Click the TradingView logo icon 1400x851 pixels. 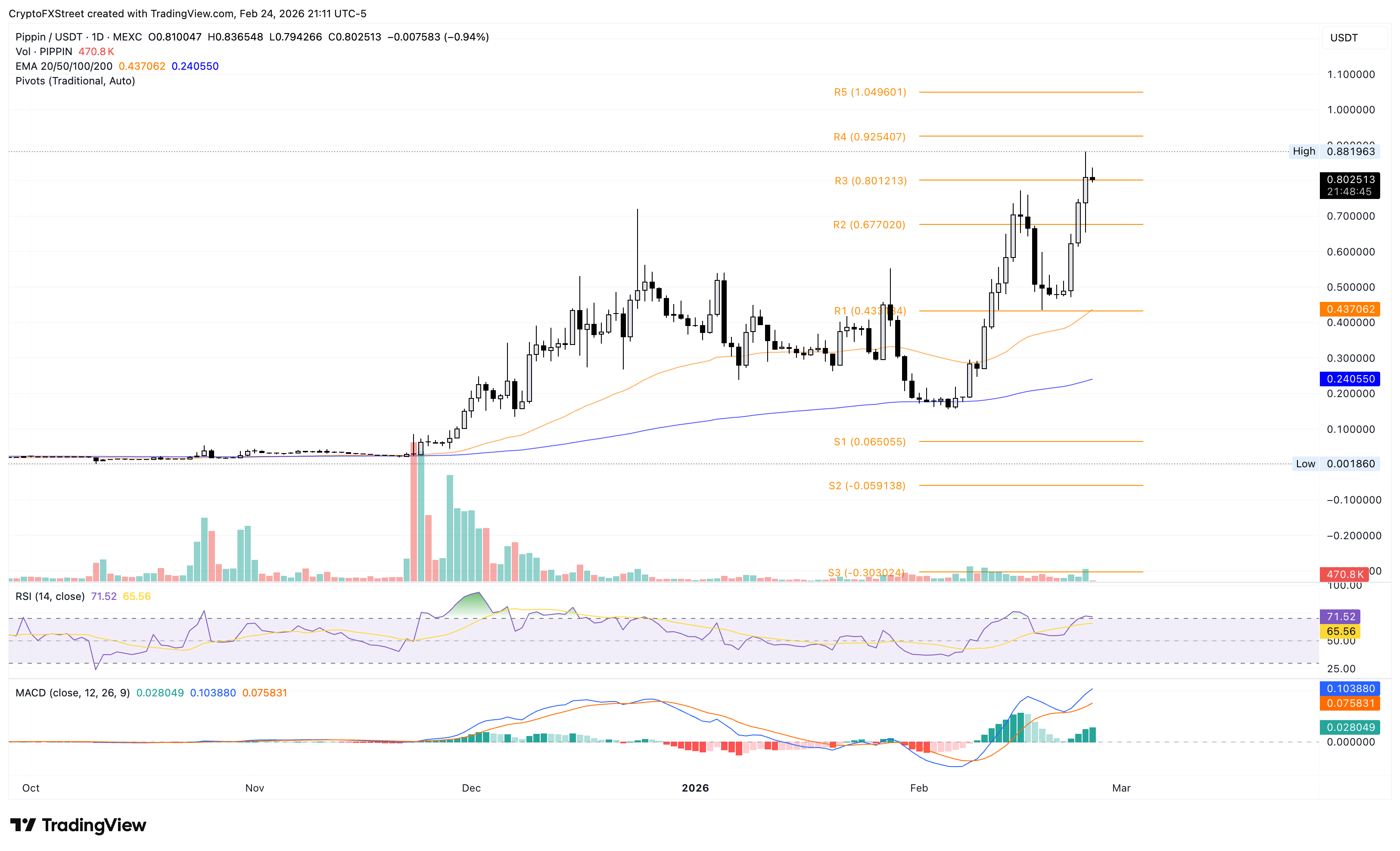23,824
